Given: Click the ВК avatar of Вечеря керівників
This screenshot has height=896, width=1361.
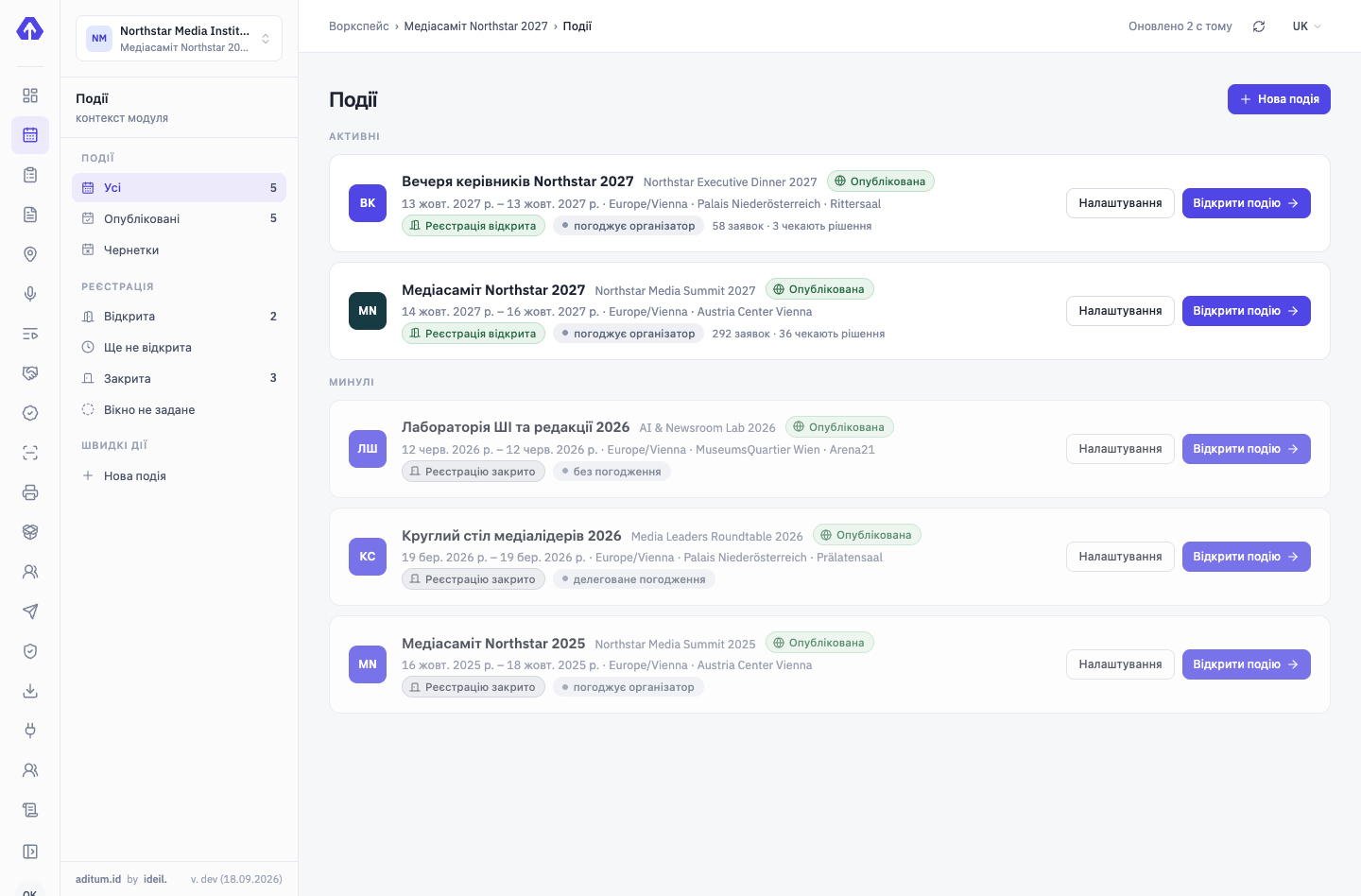Looking at the screenshot, I should point(368,203).
